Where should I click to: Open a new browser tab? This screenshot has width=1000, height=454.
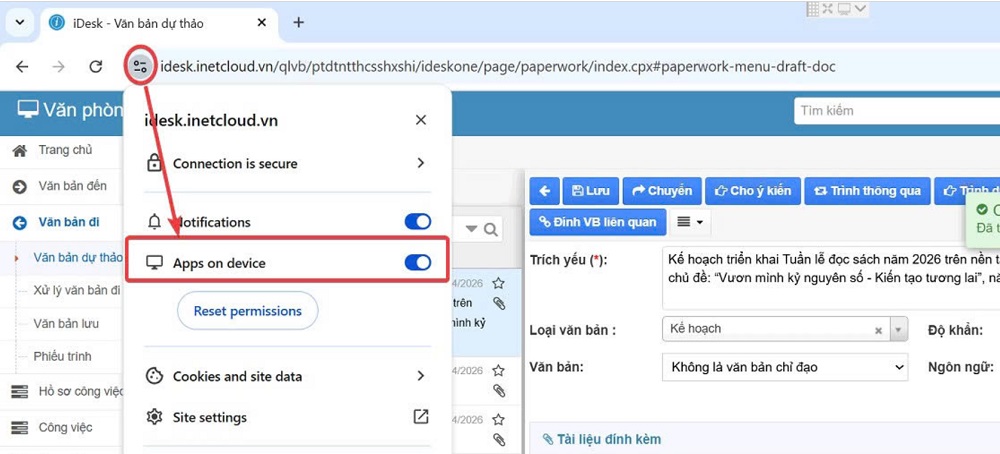[298, 22]
